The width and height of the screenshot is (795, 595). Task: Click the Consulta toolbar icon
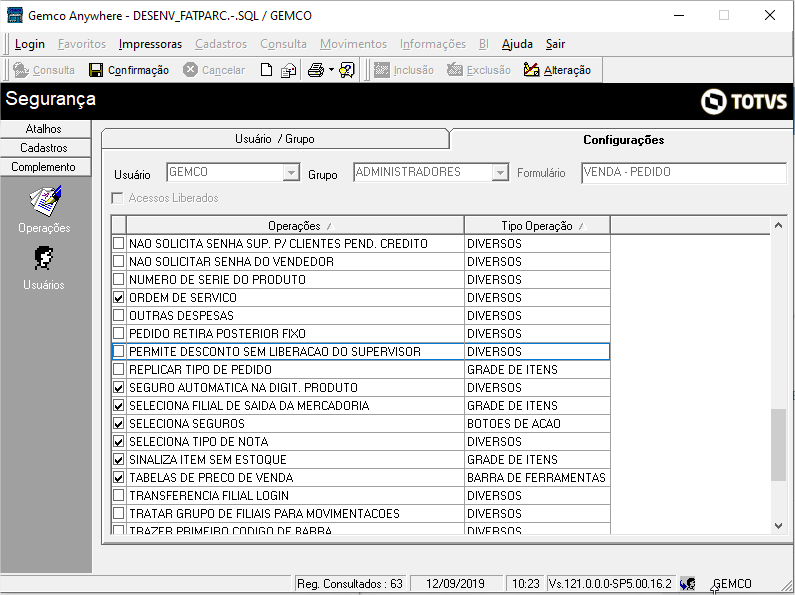pos(21,70)
